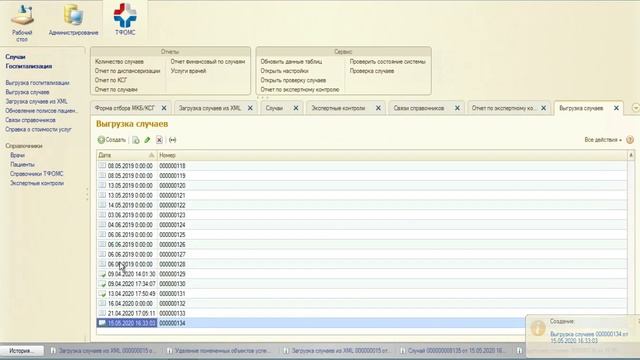Run the Проверка случаев command
This screenshot has width=640, height=360.
click(x=372, y=71)
